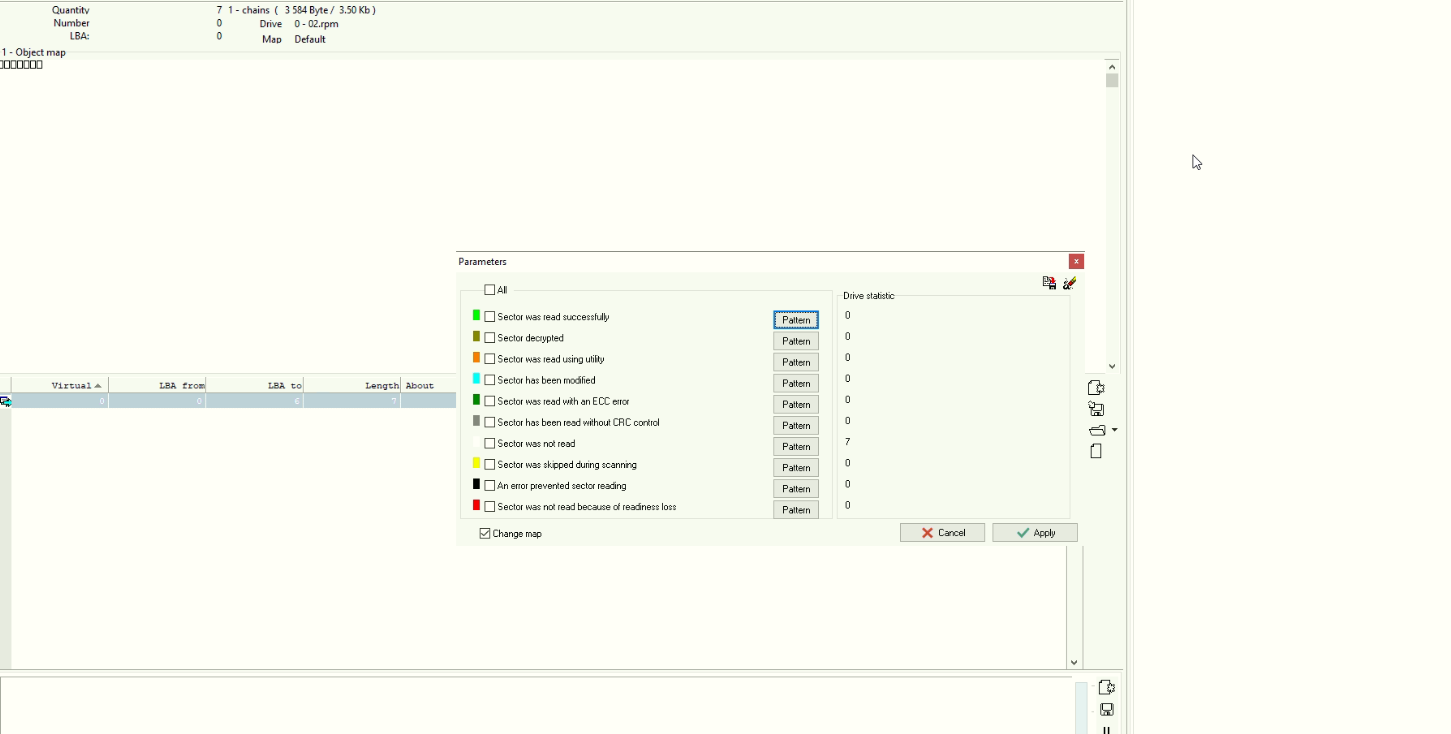Click the bottom log text area
The width and height of the screenshot is (1451, 734).
coord(537,705)
